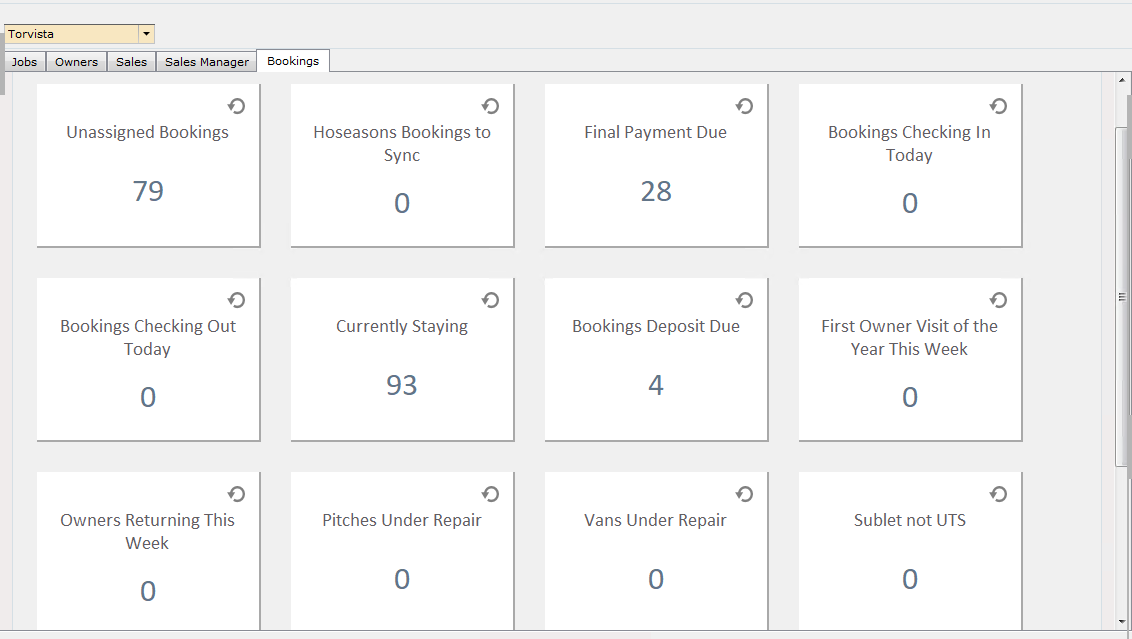Refresh the Final Payment Due tile
1132x639 pixels.
pos(745,106)
